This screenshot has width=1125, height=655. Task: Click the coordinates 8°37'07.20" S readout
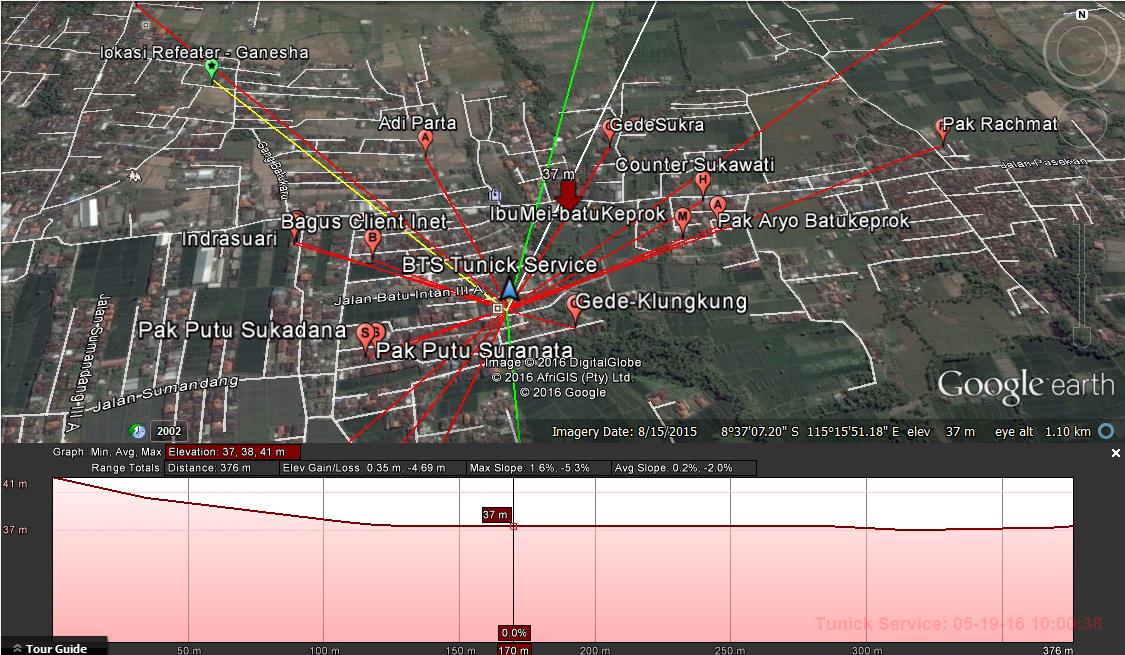pyautogui.click(x=760, y=432)
